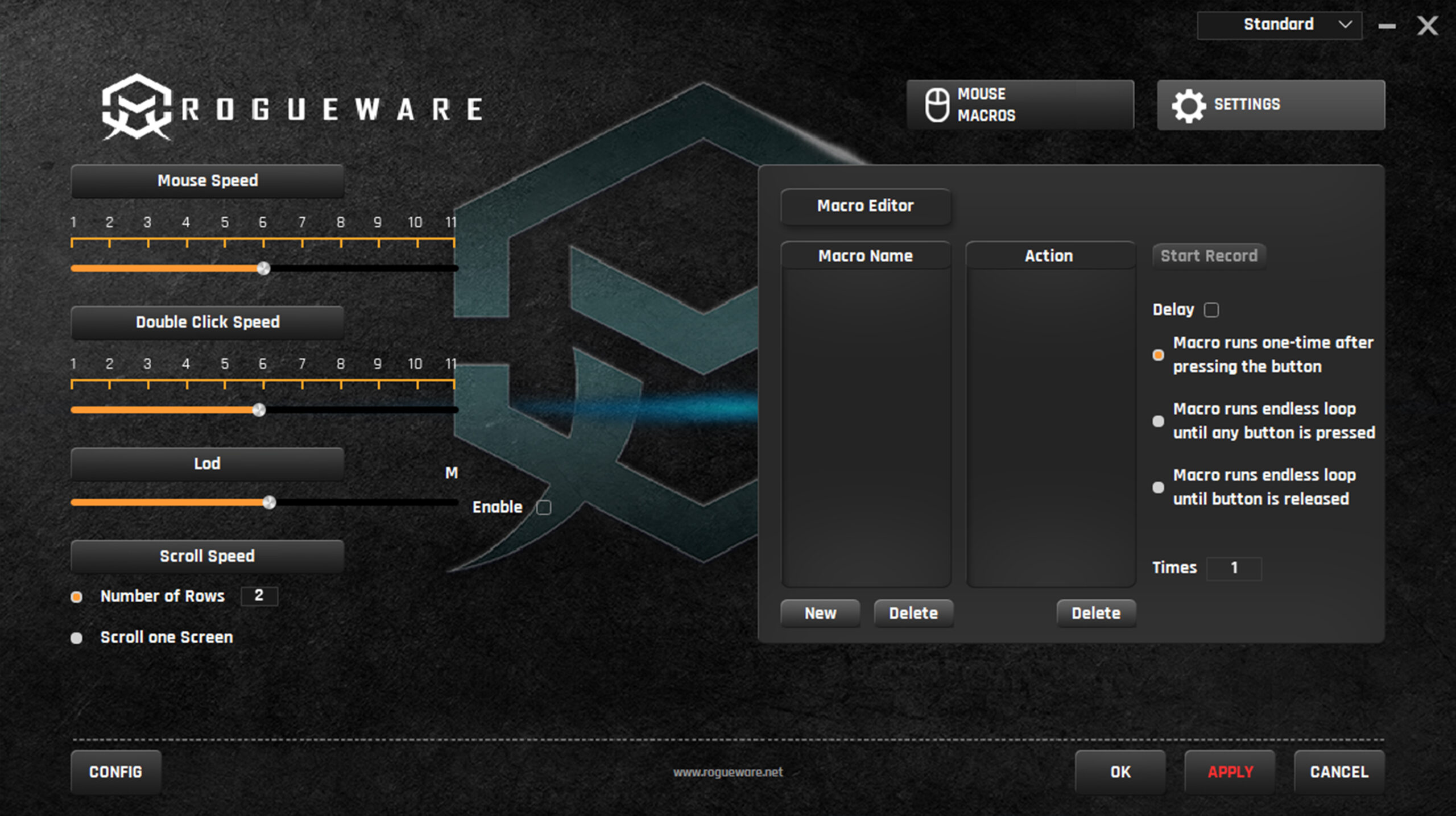This screenshot has width=1456, height=816.
Task: Click the Number of Rows value field
Action: click(259, 596)
